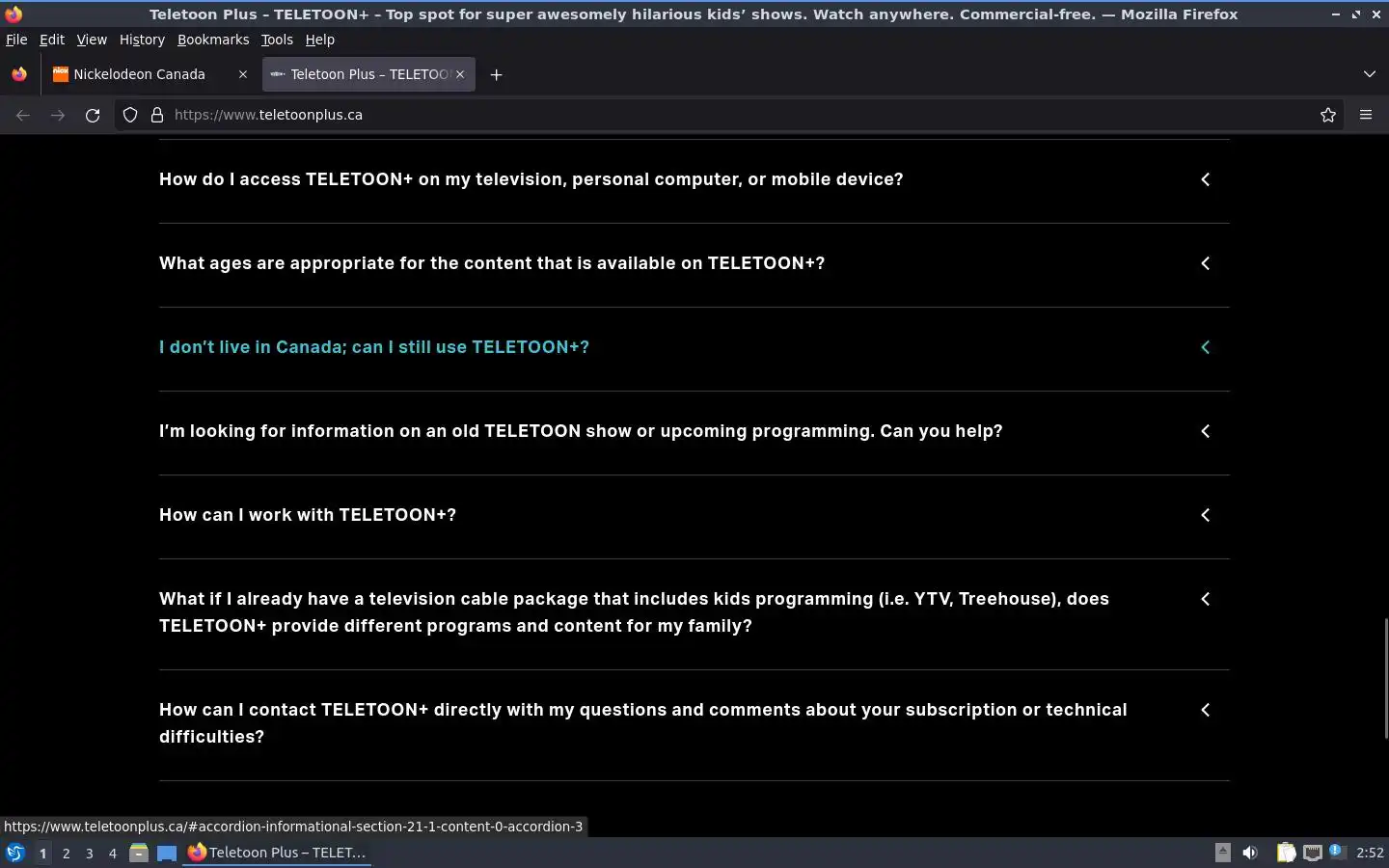
Task: Expand the old TELETOON show question chevron
Action: (1206, 431)
